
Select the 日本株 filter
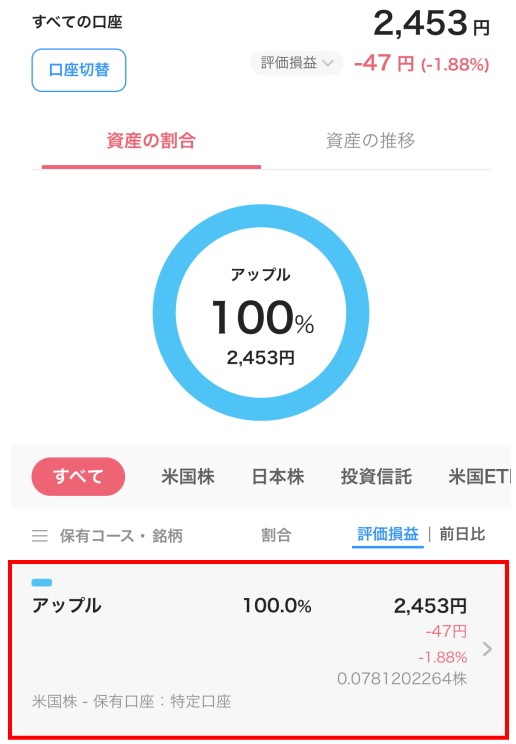click(x=278, y=476)
